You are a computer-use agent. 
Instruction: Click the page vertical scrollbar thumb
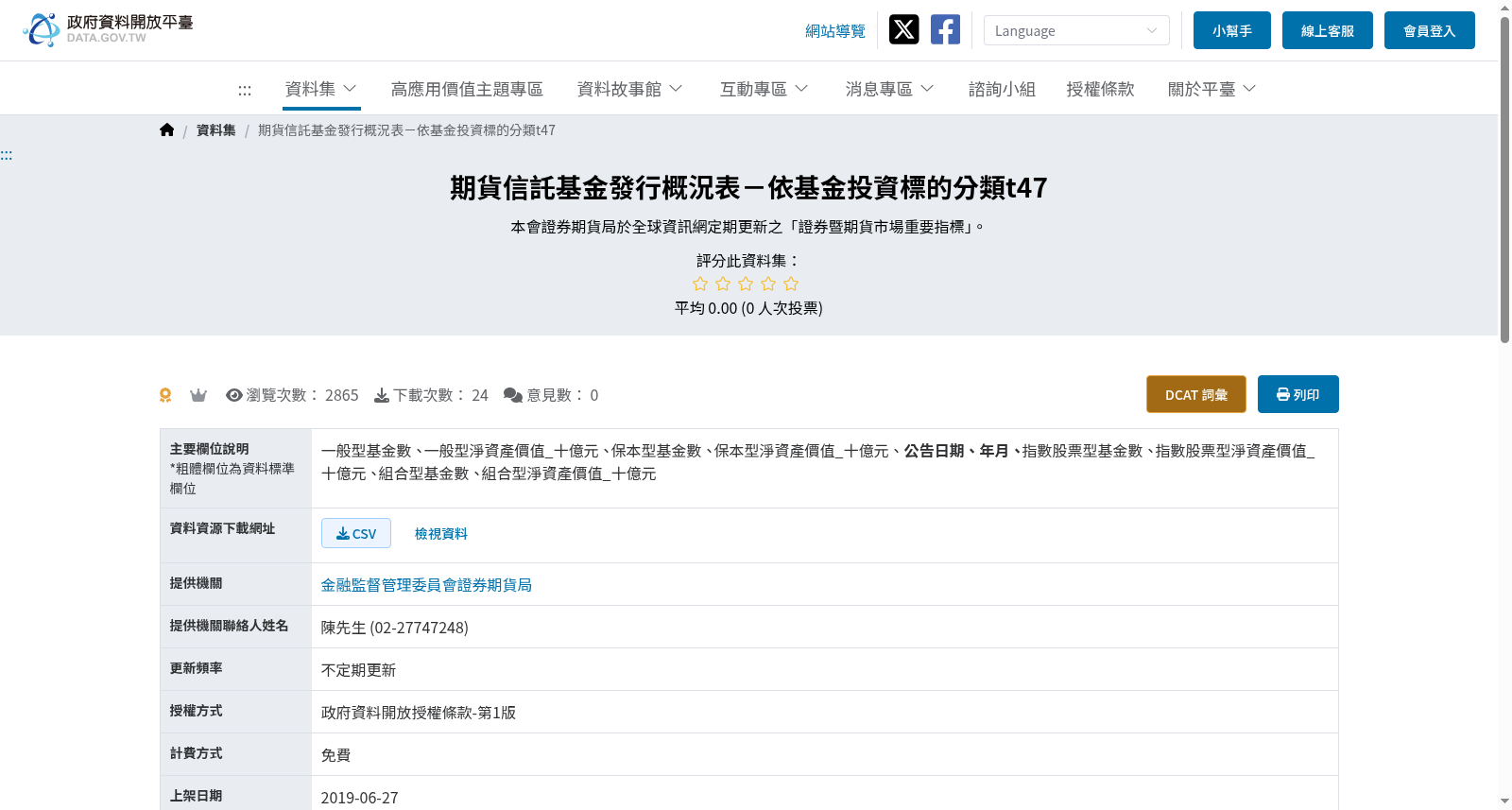click(1504, 180)
